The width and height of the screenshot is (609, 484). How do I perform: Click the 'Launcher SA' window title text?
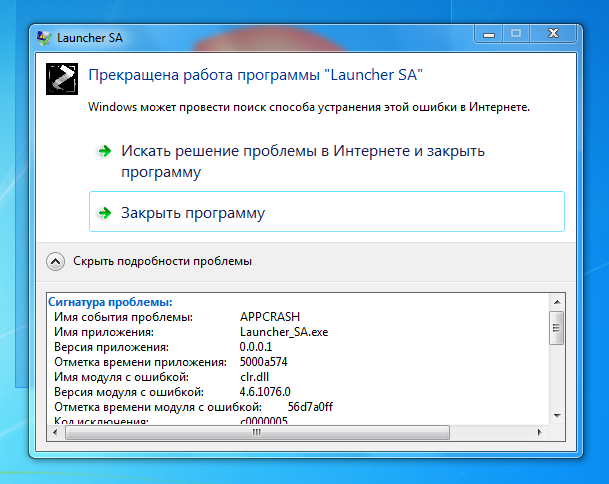[x=90, y=38]
